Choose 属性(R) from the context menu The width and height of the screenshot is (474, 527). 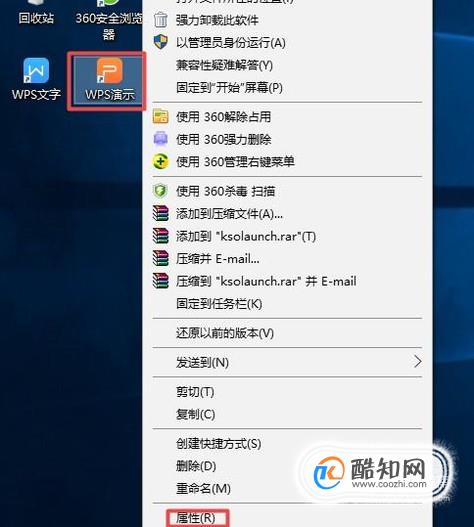click(x=196, y=518)
